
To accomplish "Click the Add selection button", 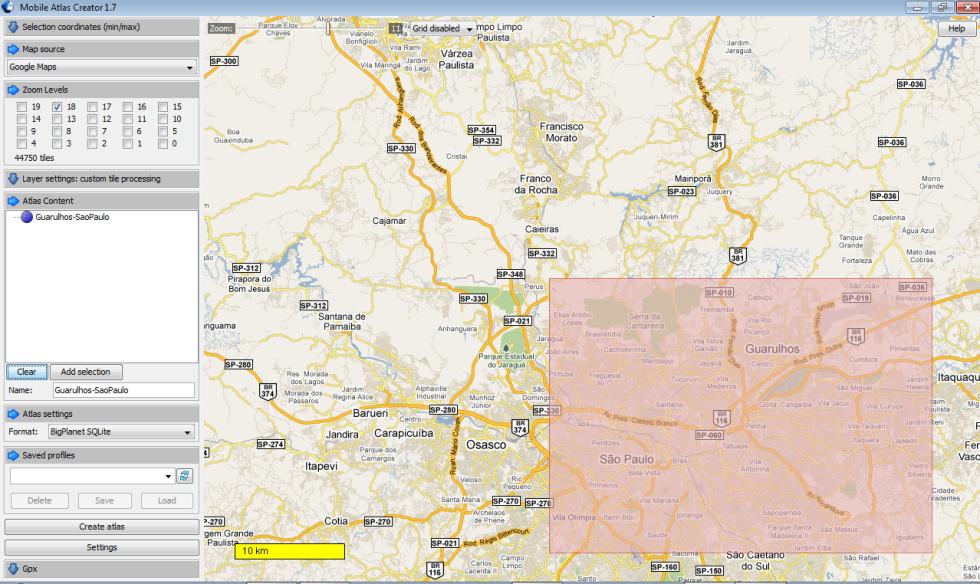I will 86,372.
